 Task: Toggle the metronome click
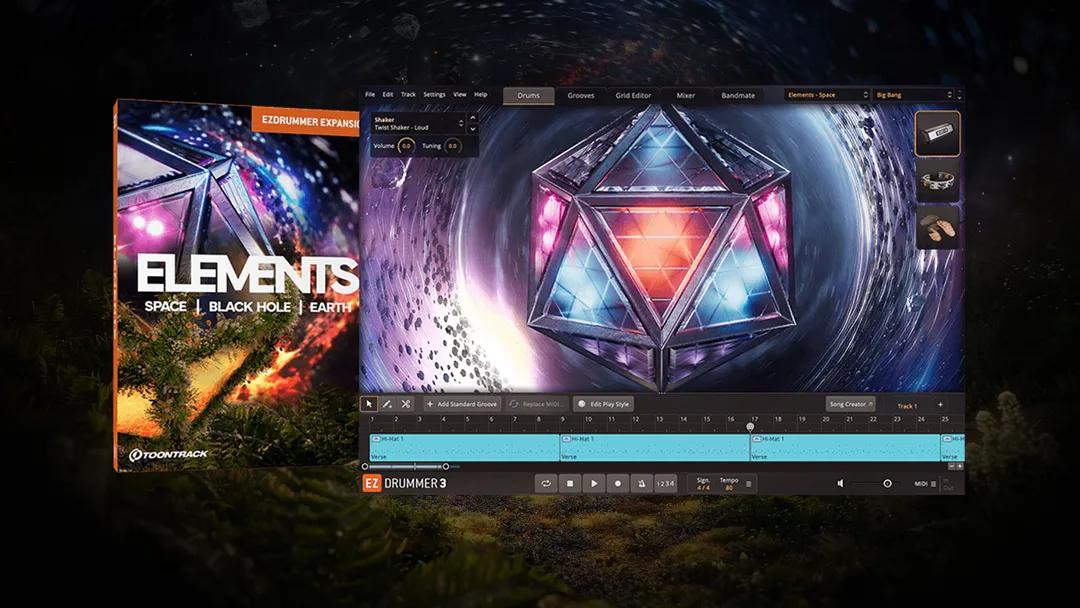tap(641, 484)
